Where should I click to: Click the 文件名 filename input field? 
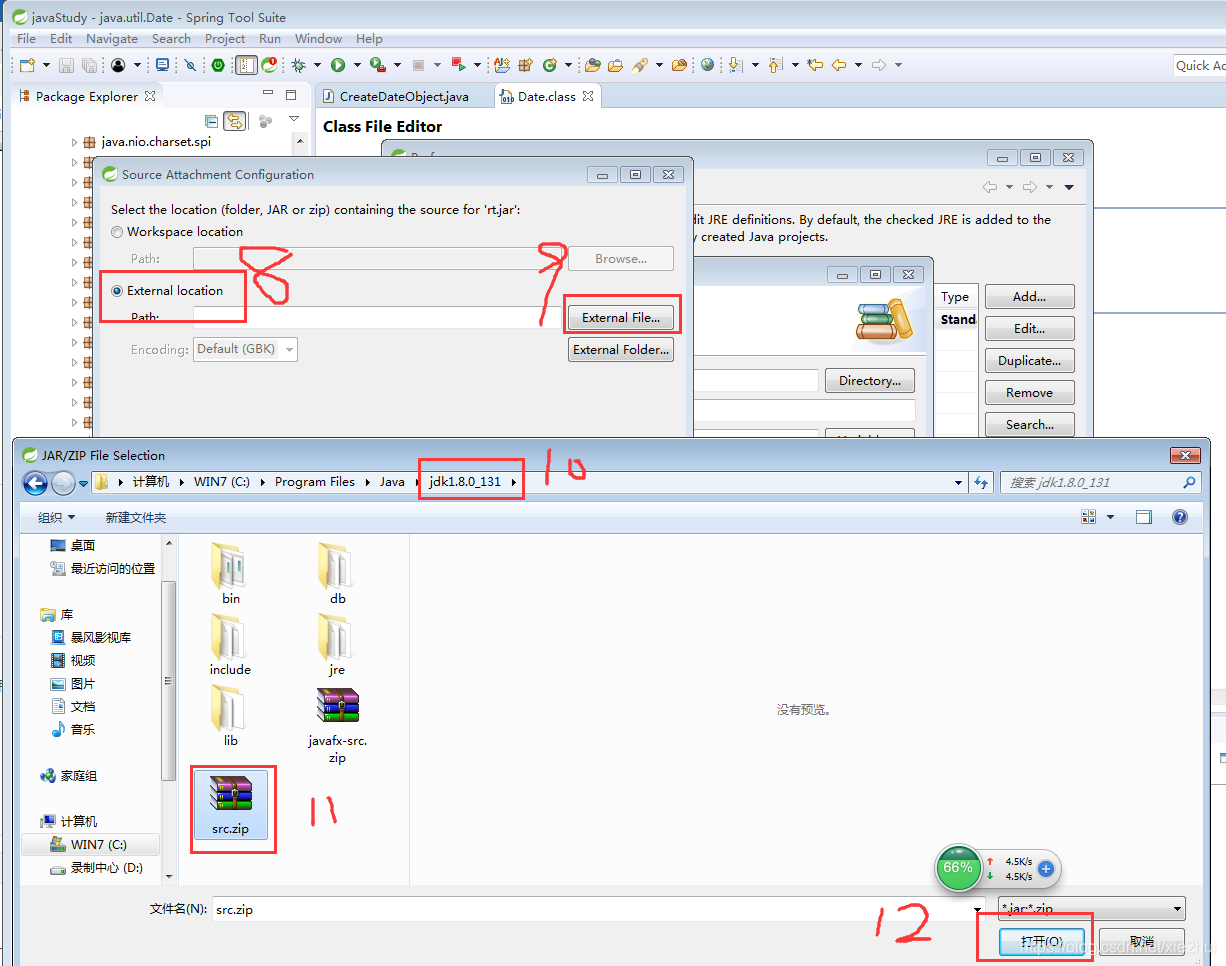click(597, 909)
